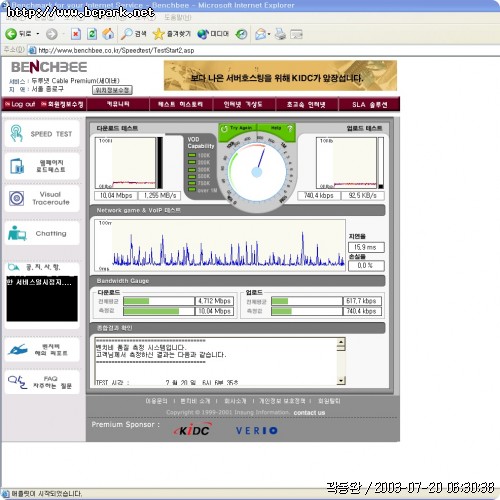Click the down arrow of the results scrollbar

pyautogui.click(x=341, y=380)
